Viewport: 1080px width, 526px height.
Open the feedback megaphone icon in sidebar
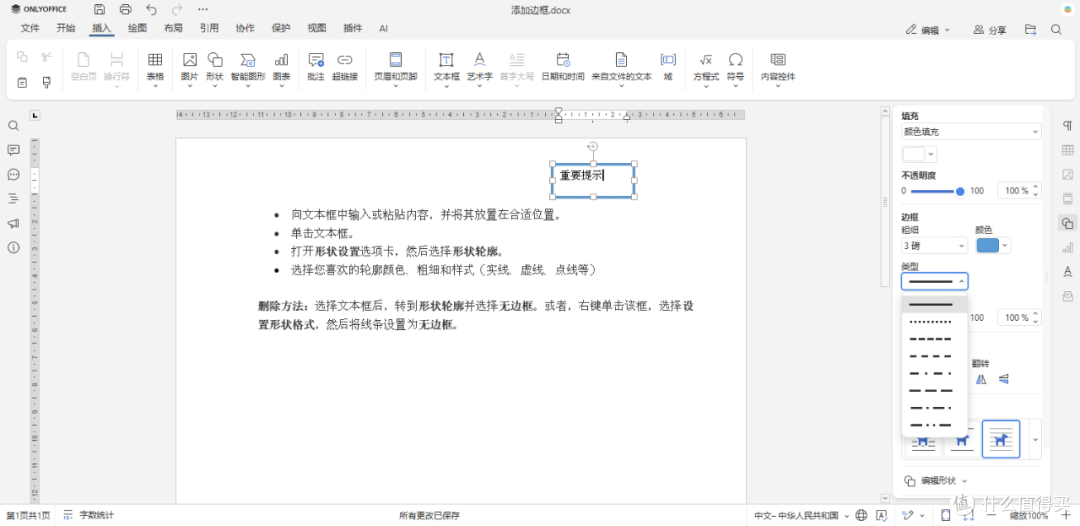13,223
